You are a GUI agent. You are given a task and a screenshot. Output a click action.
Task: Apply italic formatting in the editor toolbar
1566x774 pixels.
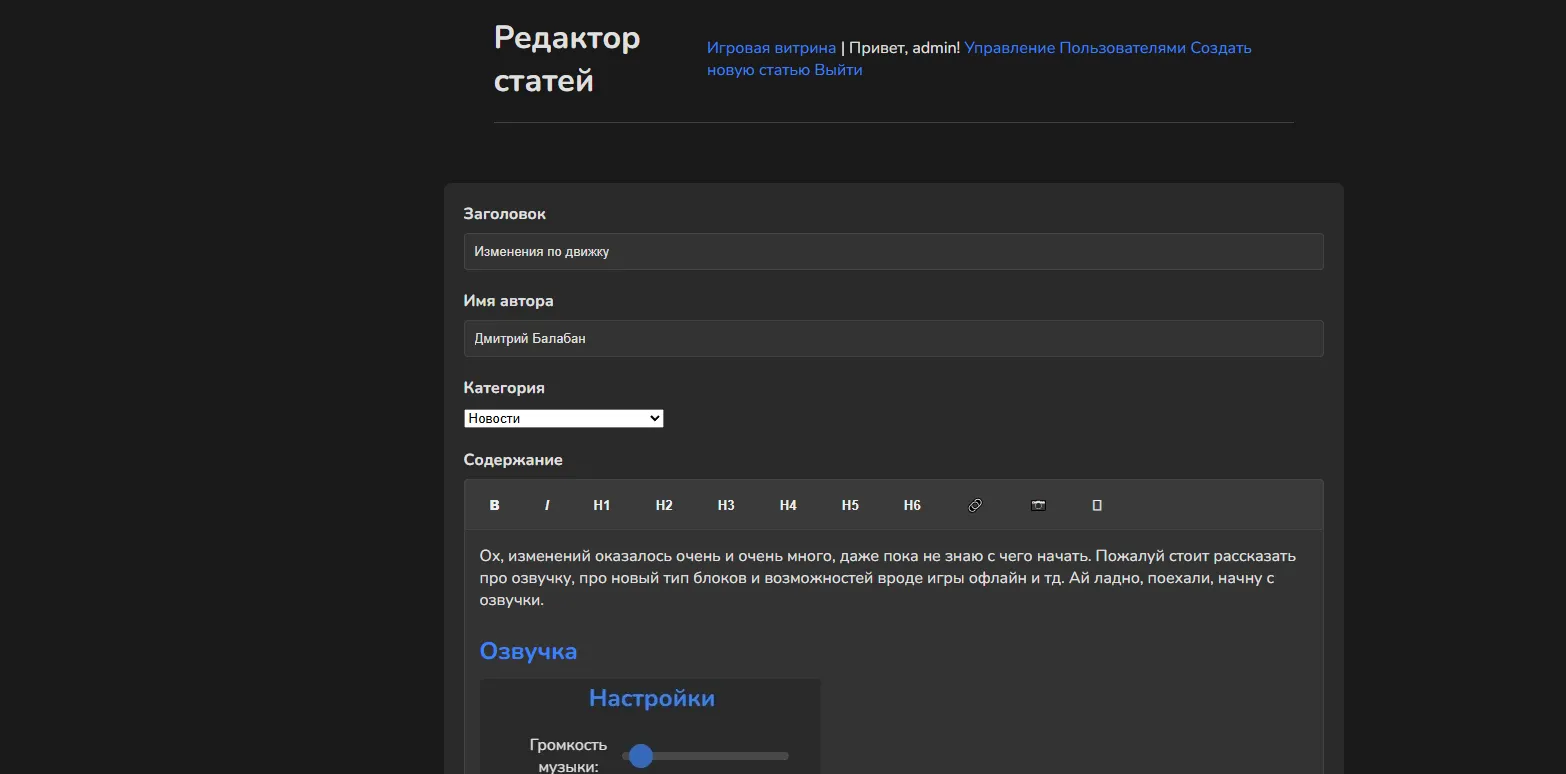[547, 505]
